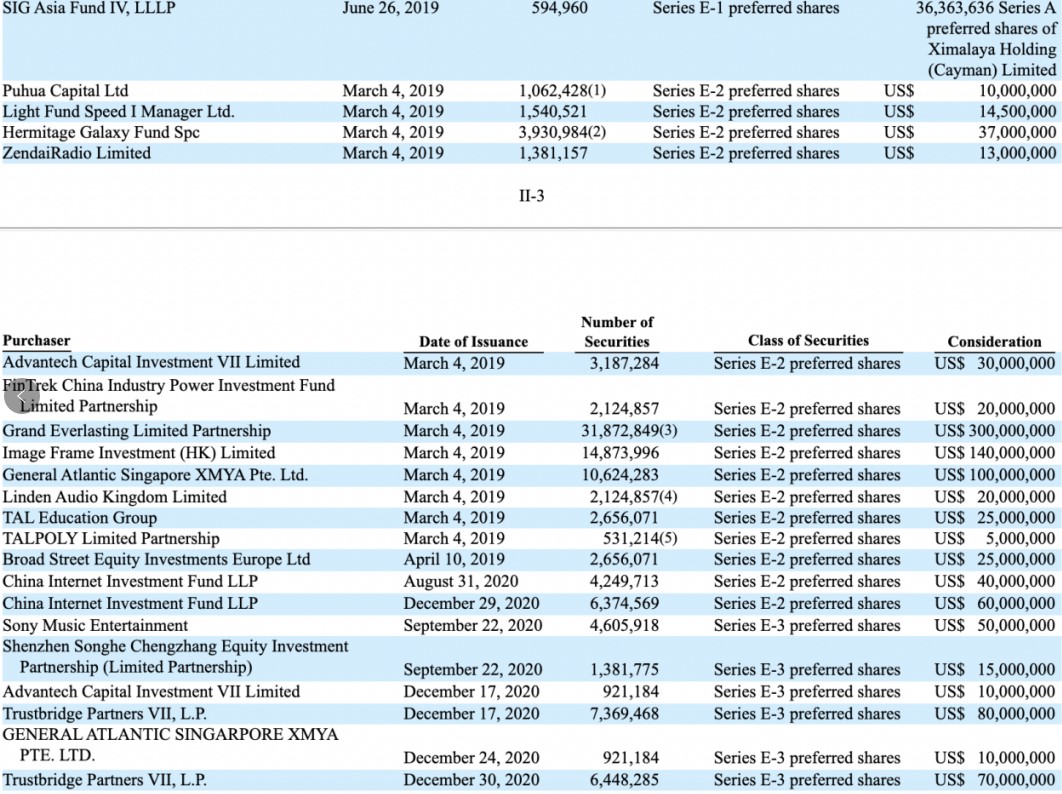
Task: Click the '1,381,775' securities value
Action: click(x=624, y=669)
